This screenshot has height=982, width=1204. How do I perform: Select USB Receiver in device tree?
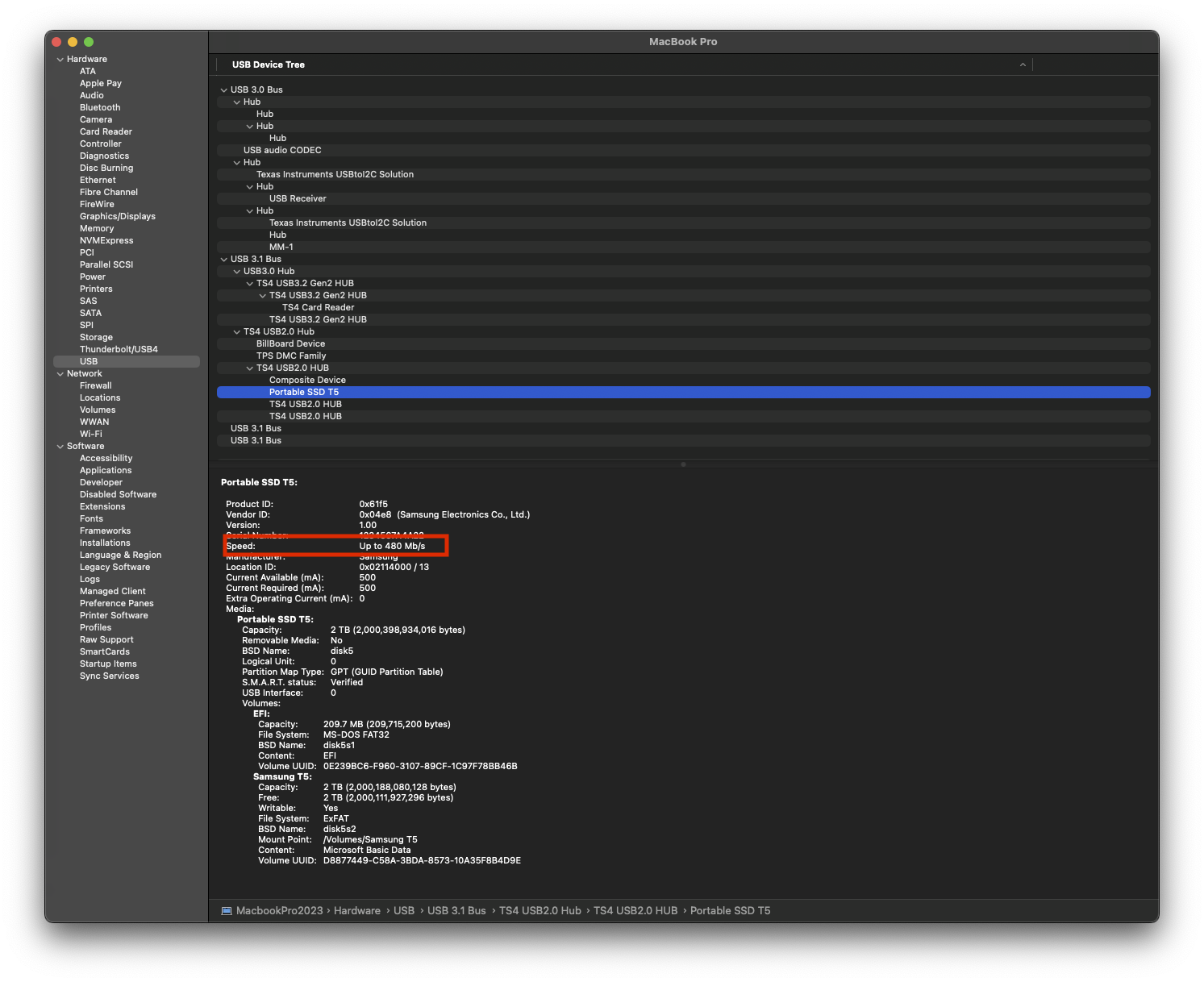[684, 199]
